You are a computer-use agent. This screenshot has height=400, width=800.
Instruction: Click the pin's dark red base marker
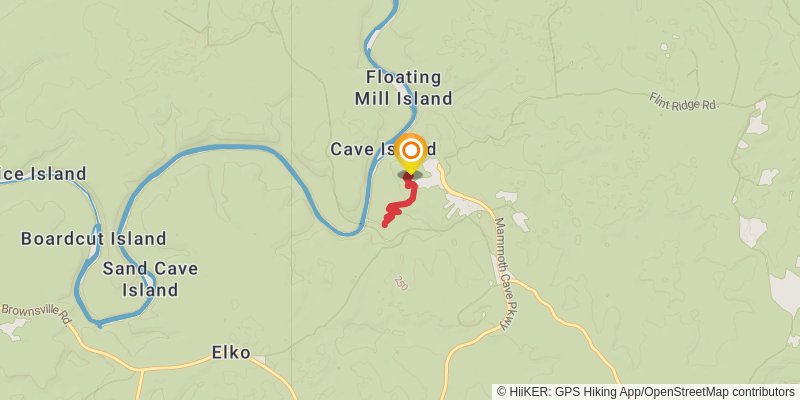coord(409,176)
